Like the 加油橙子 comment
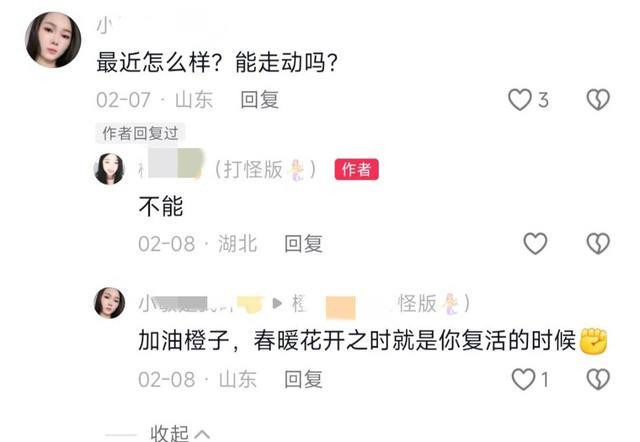The width and height of the screenshot is (640, 442). click(523, 379)
